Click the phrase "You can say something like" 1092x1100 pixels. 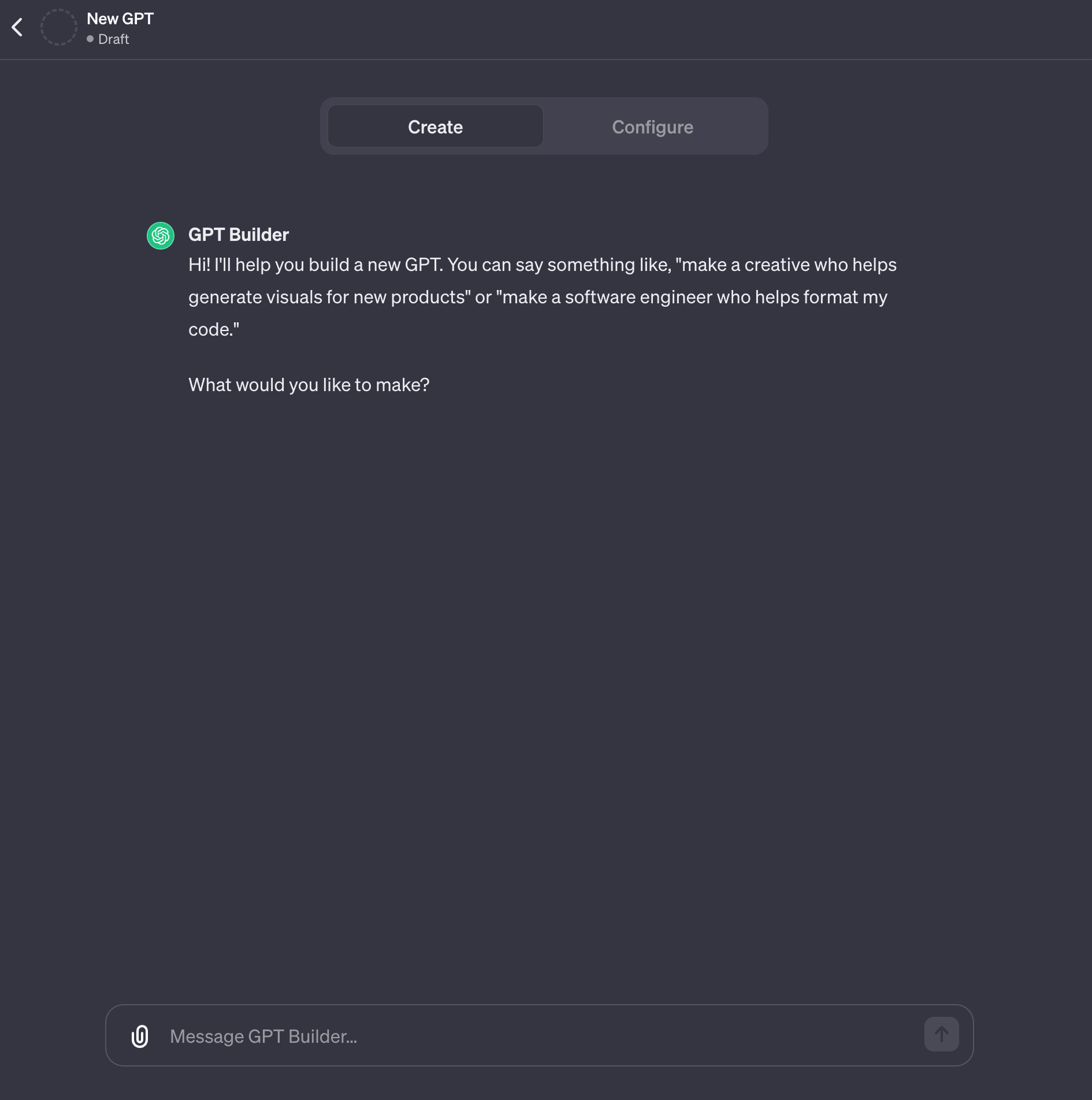tap(558, 265)
